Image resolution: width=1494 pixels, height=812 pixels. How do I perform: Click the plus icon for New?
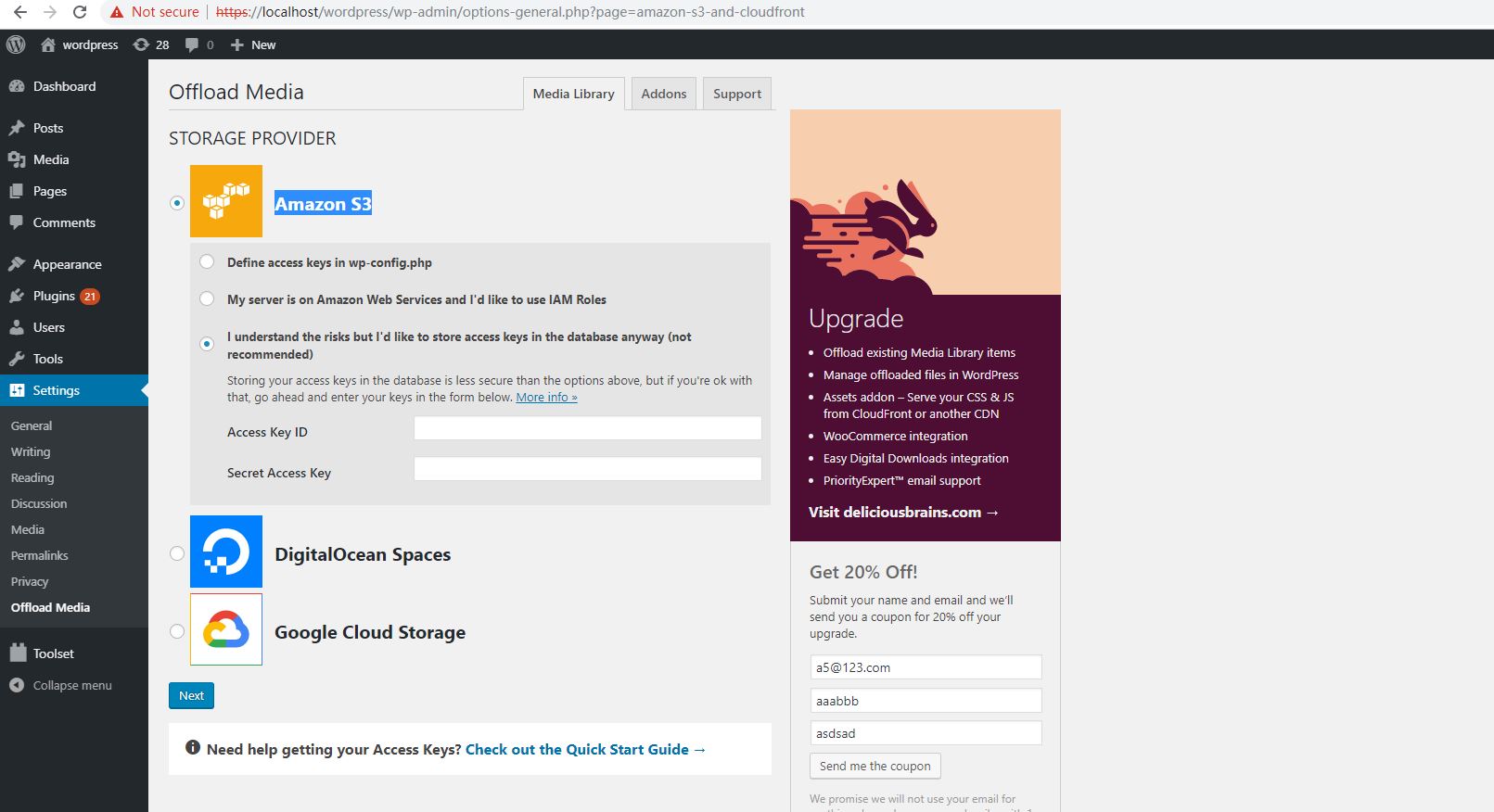237,44
